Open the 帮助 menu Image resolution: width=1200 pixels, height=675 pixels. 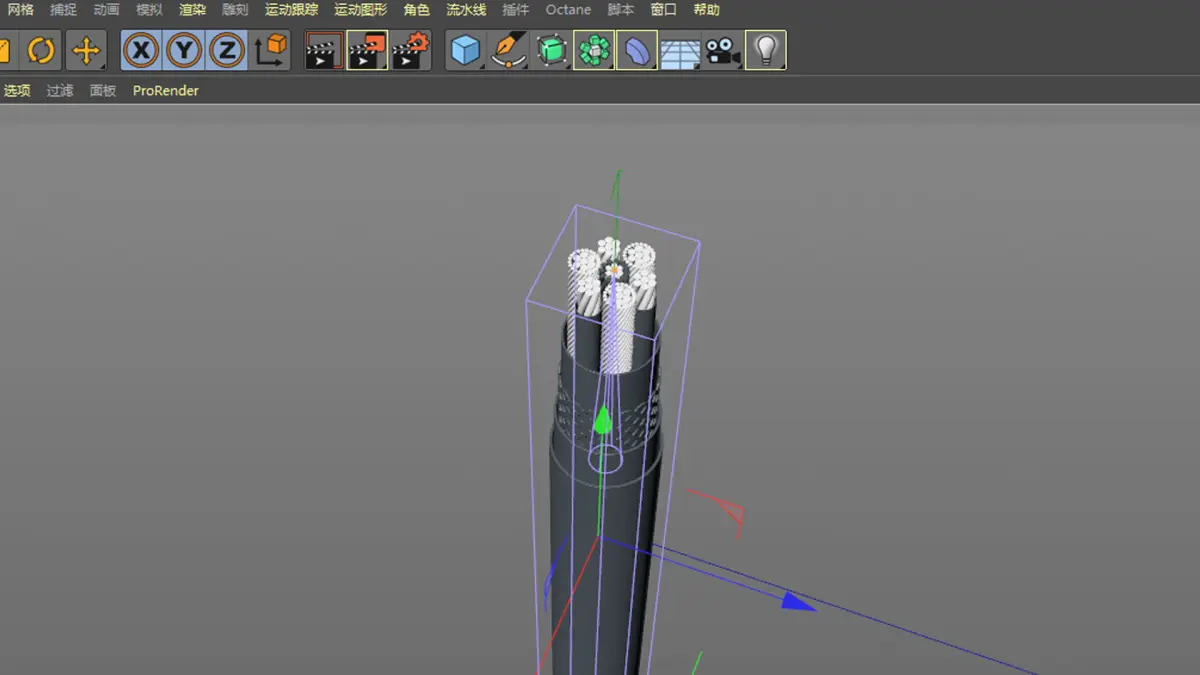pos(706,10)
